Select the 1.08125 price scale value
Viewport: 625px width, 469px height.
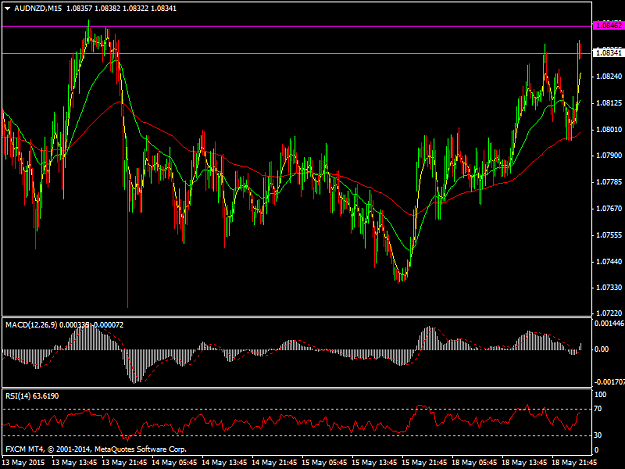[x=609, y=103]
